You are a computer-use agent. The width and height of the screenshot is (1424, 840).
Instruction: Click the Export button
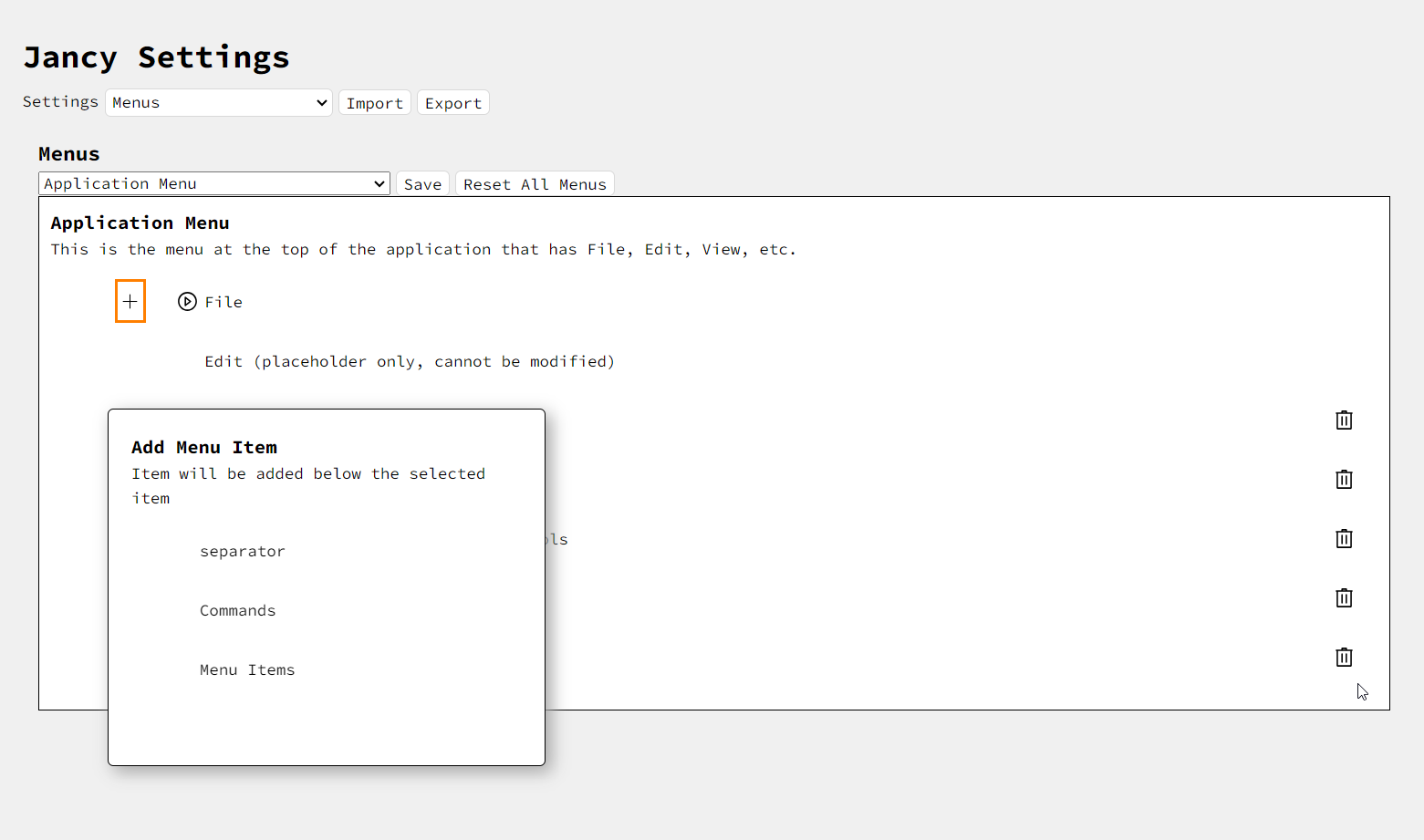pyautogui.click(x=453, y=103)
